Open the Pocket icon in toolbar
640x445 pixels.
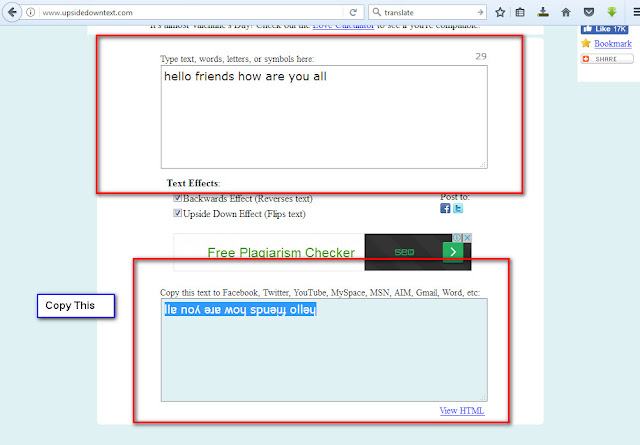click(589, 12)
